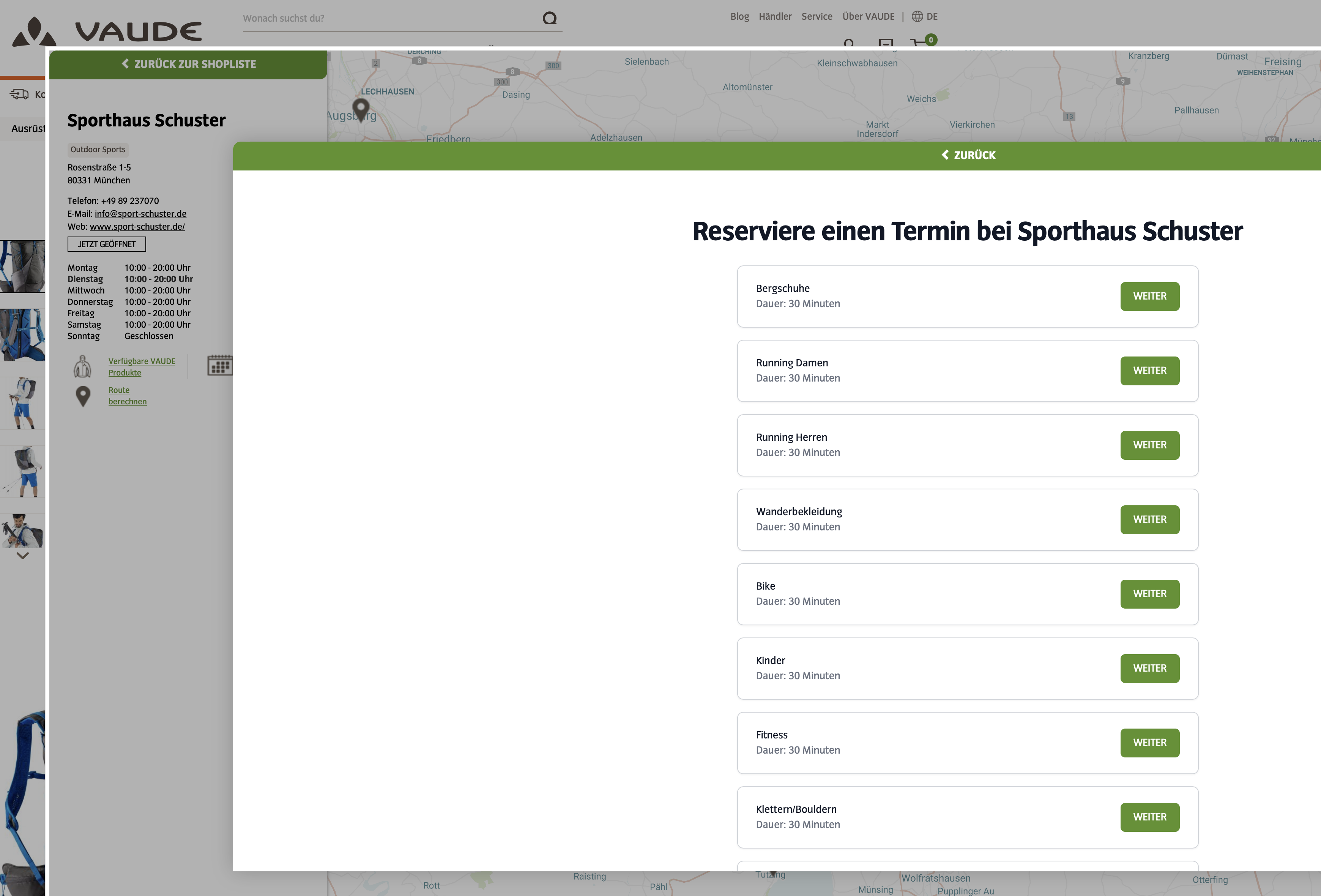Select the hiker with poles thumbnail
The height and width of the screenshot is (896, 1321).
coord(23,472)
